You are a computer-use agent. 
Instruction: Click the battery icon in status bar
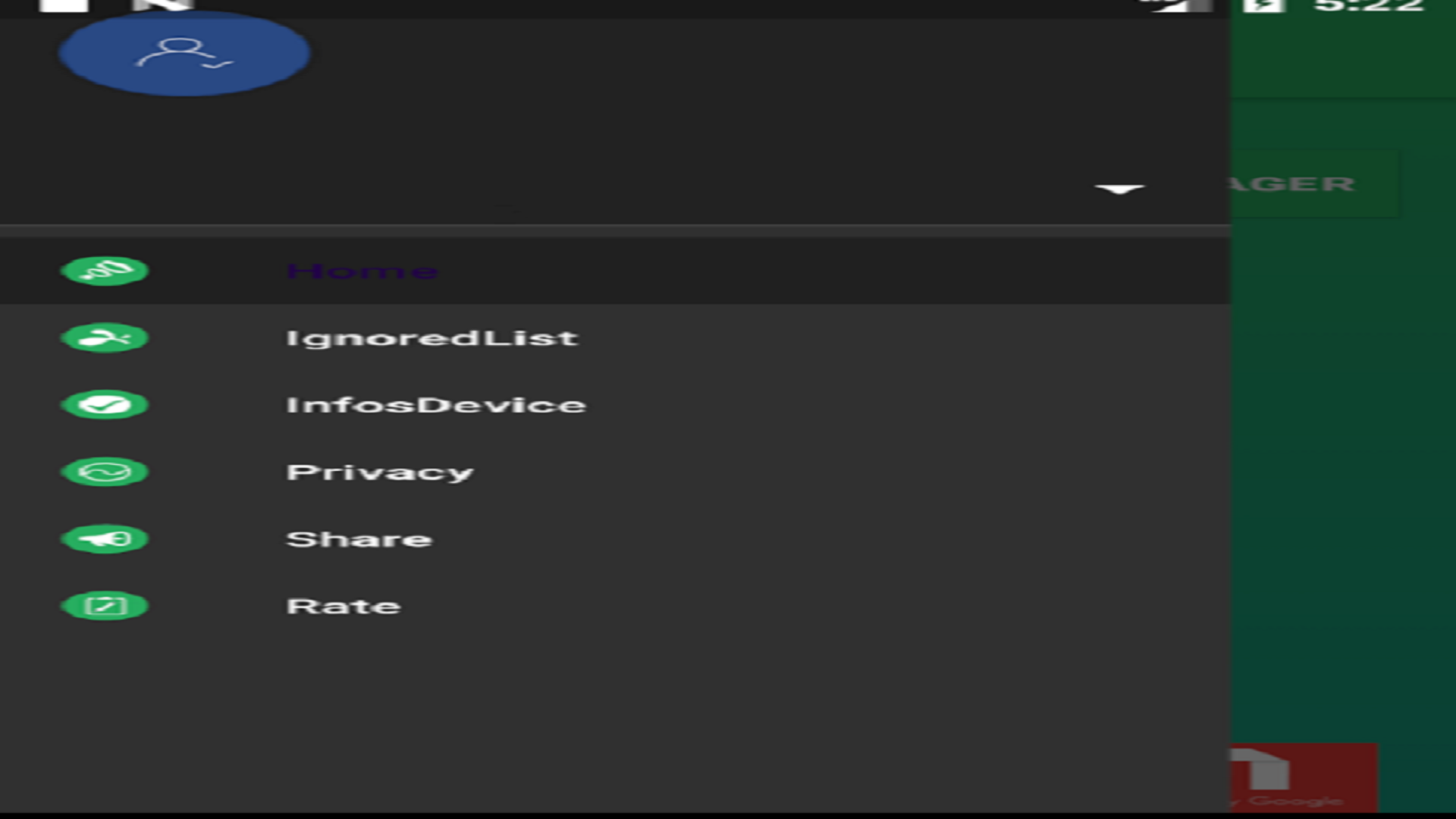tap(1263, 6)
